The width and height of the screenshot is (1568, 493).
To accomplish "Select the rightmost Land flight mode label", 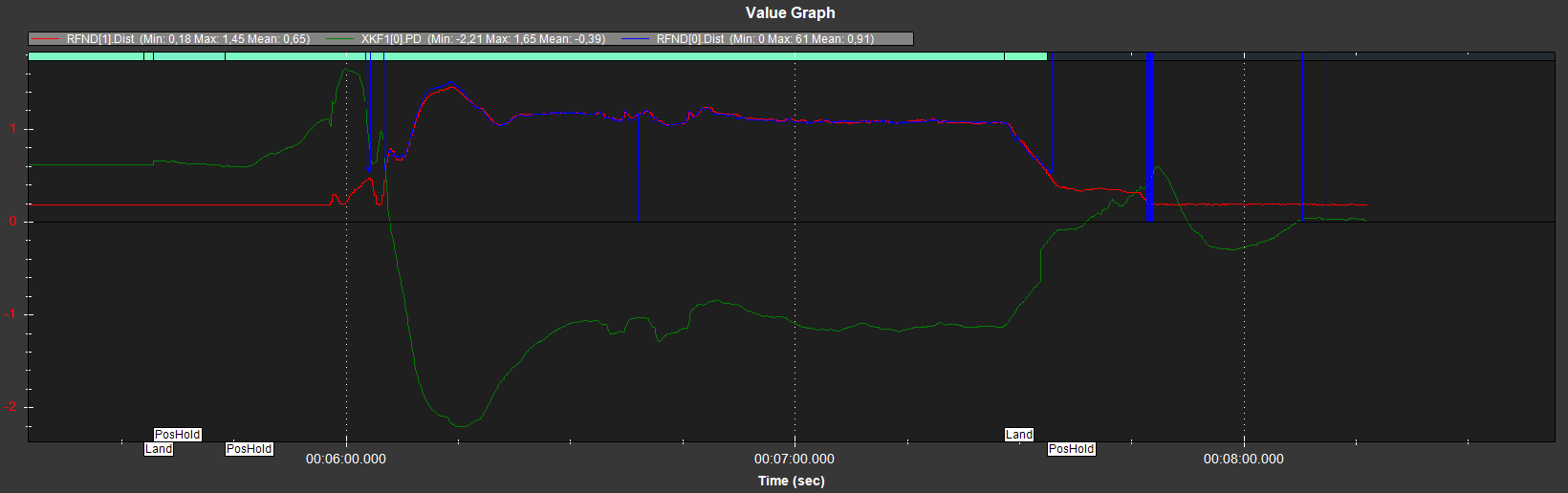I will pyautogui.click(x=1019, y=435).
